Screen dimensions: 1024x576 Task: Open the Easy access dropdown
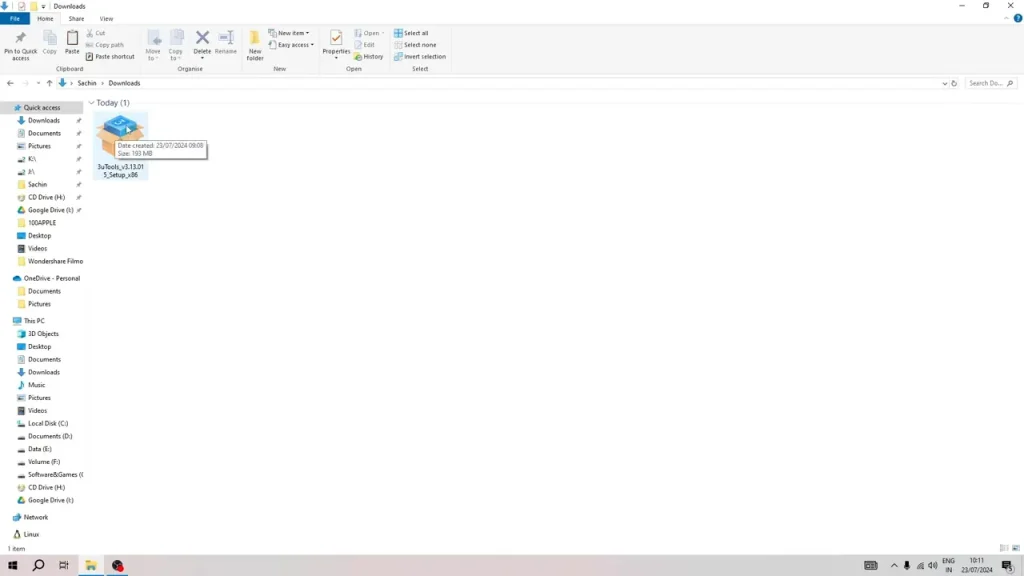point(291,45)
